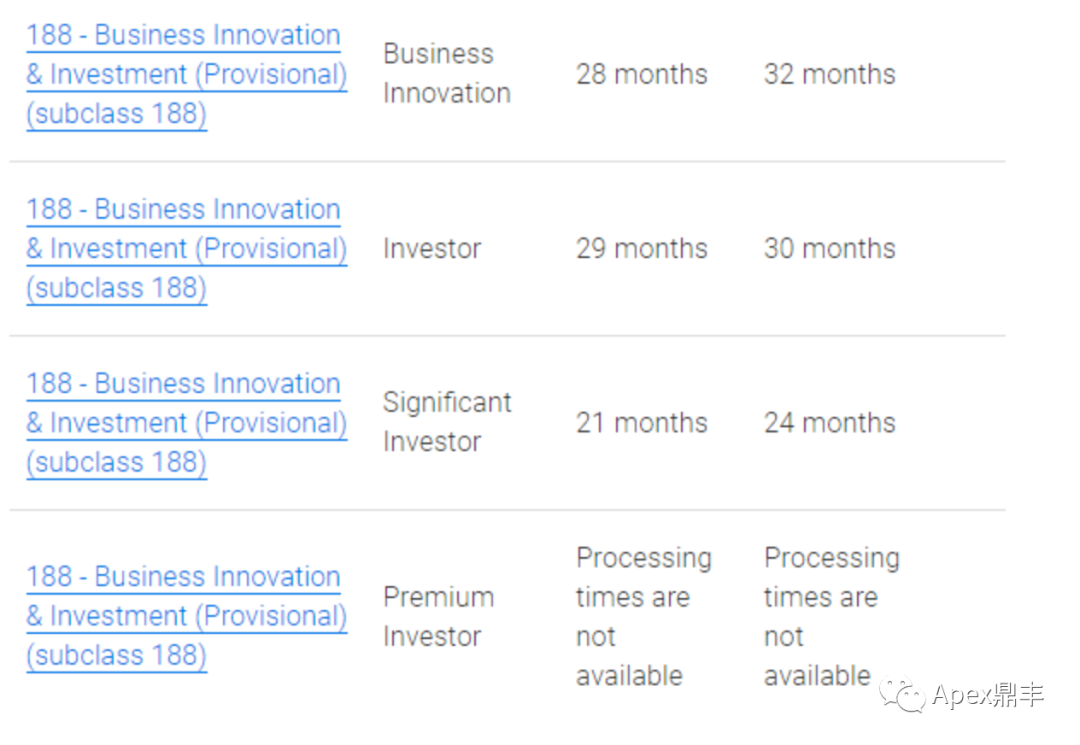Screen dimensions: 1080x745
Task: Click divider line above Premium Investor row
Action: point(508,510)
